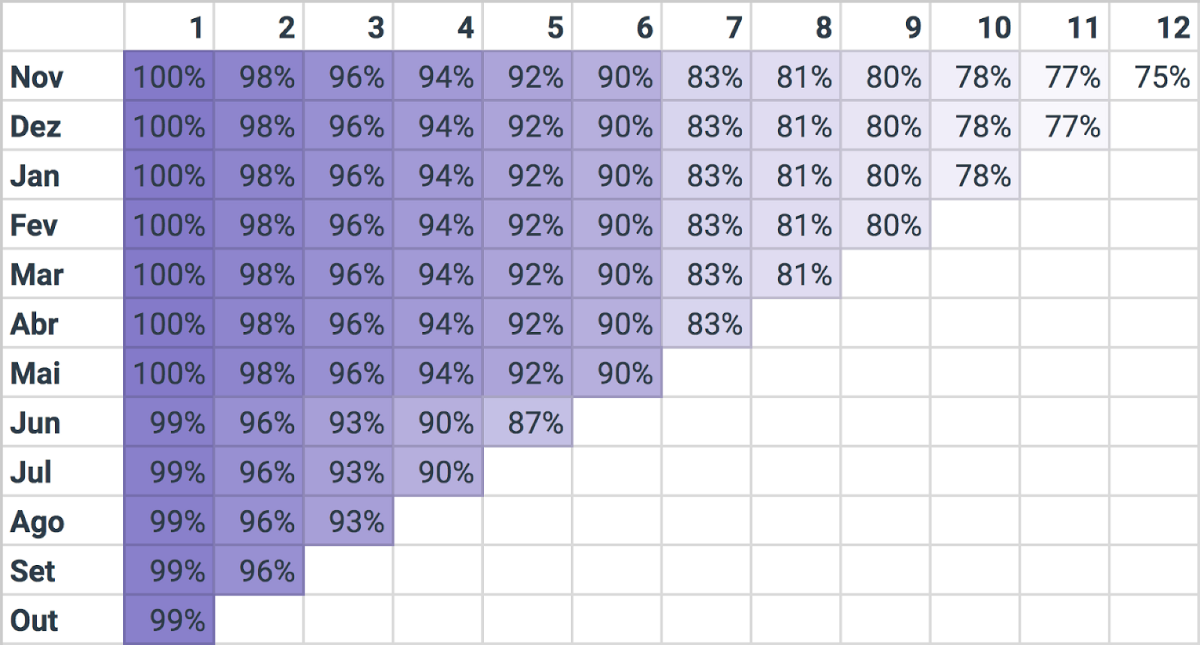Click the Jul row 90% cell
Screen dimensions: 1200x645
coord(438,472)
